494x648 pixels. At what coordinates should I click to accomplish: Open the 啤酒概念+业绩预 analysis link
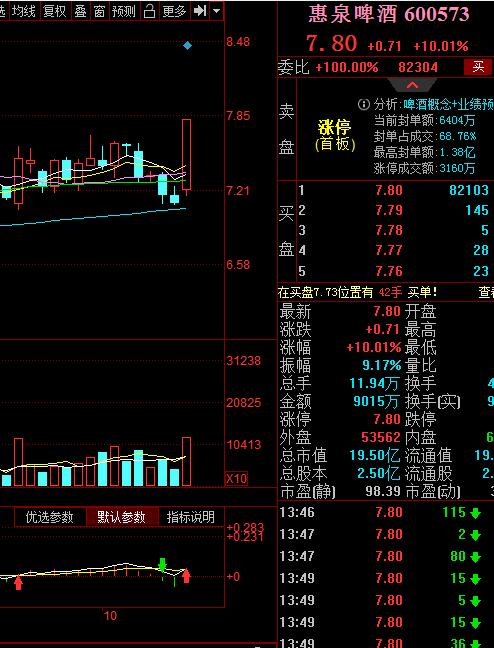pyautogui.click(x=449, y=105)
